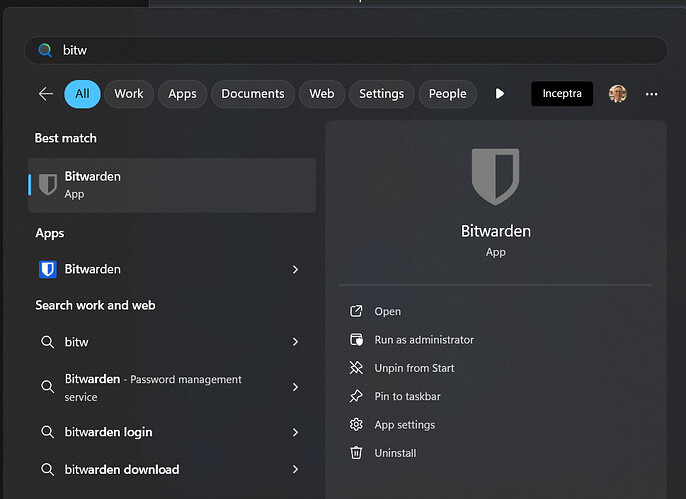Viewport: 686px width, 499px height.
Task: Click the Pin to taskbar pin icon
Action: [356, 396]
